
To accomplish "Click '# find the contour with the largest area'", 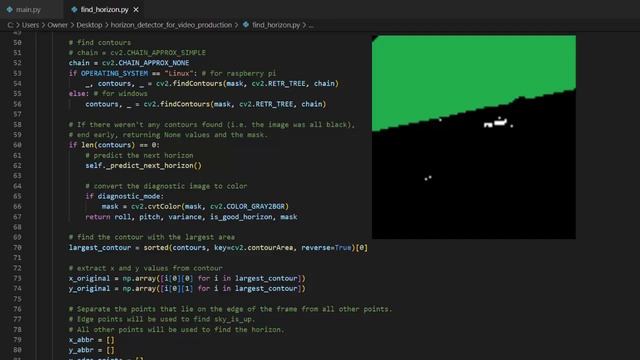I will point(152,237).
